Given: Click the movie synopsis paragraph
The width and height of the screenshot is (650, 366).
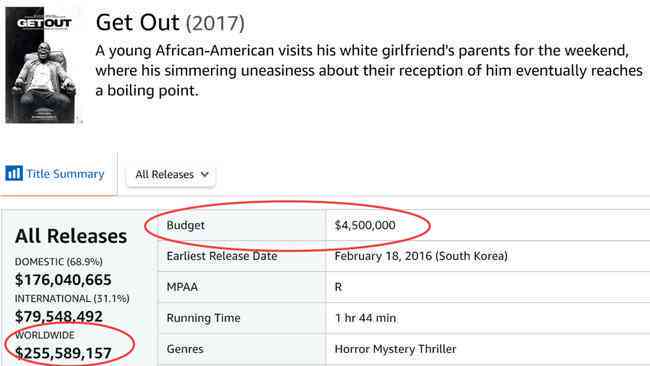Looking at the screenshot, I should (x=369, y=70).
